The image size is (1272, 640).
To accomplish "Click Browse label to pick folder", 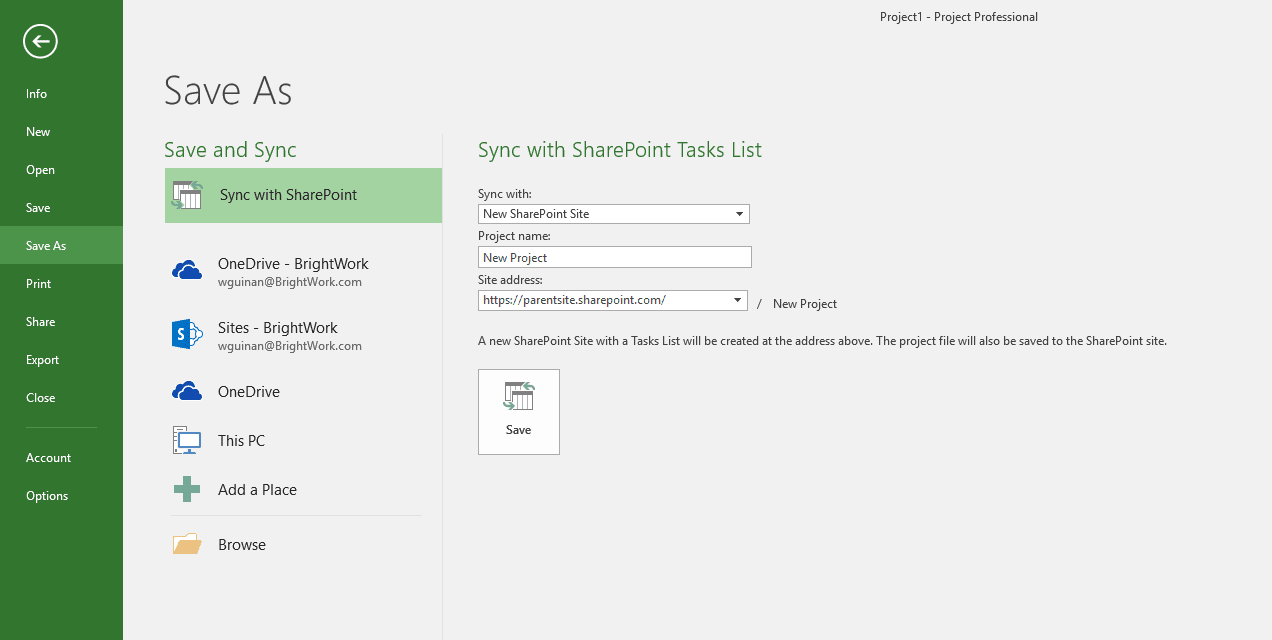I will [x=242, y=545].
